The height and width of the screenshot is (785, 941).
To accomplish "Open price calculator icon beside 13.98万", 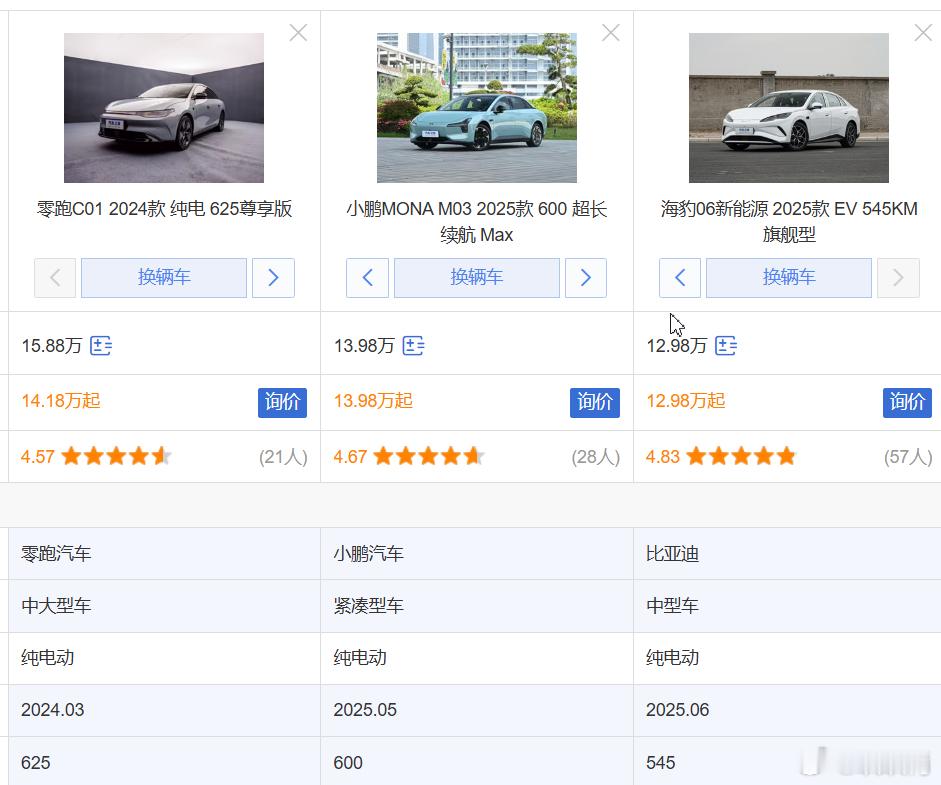I will click(413, 346).
